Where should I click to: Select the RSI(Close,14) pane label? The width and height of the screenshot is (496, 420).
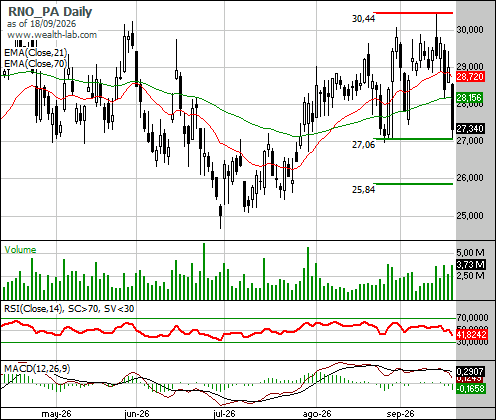[x=33, y=309]
